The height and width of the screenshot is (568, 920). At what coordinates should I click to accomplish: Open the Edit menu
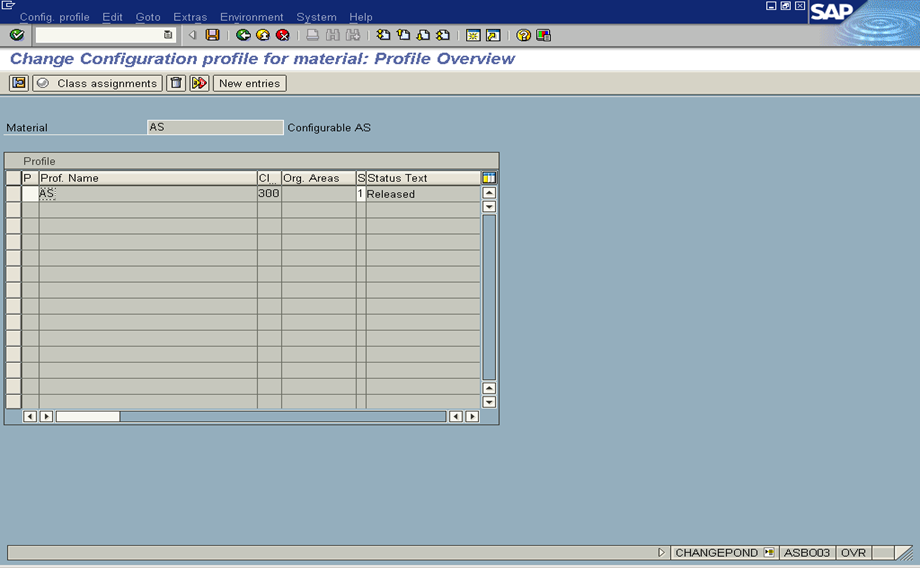pyautogui.click(x=112, y=17)
